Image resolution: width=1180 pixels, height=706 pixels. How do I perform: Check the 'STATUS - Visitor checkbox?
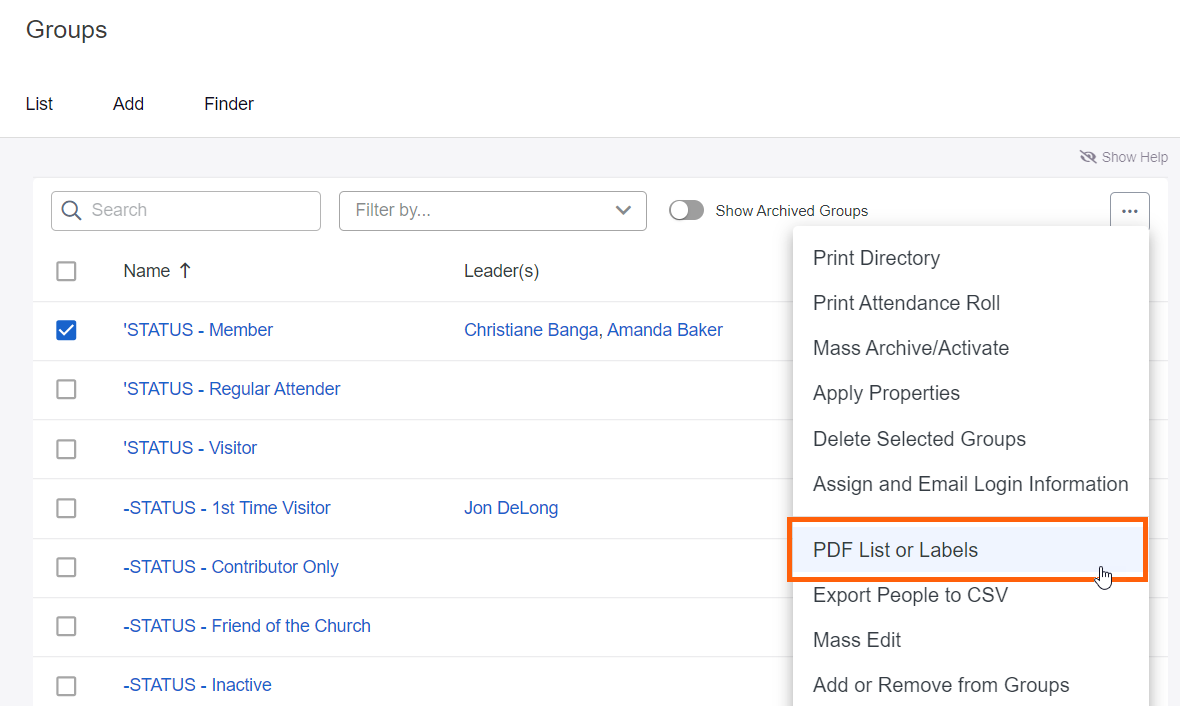[66, 449]
